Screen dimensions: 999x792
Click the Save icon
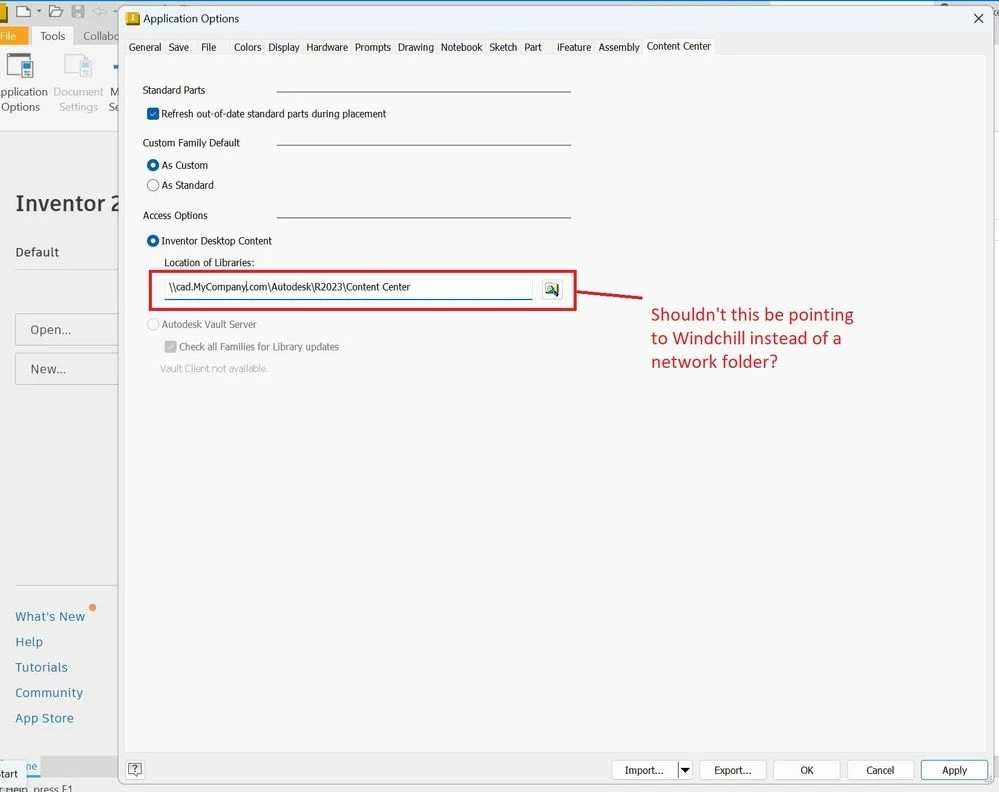pyautogui.click(x=78, y=10)
